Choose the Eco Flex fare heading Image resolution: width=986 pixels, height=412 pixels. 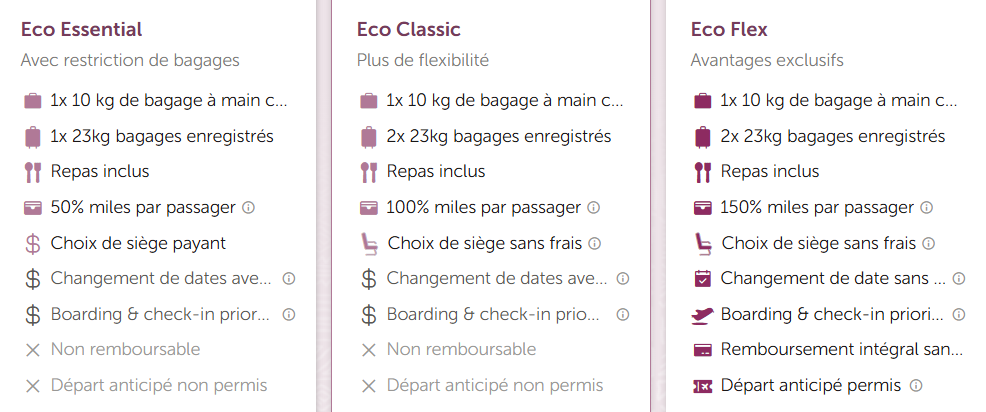click(729, 29)
